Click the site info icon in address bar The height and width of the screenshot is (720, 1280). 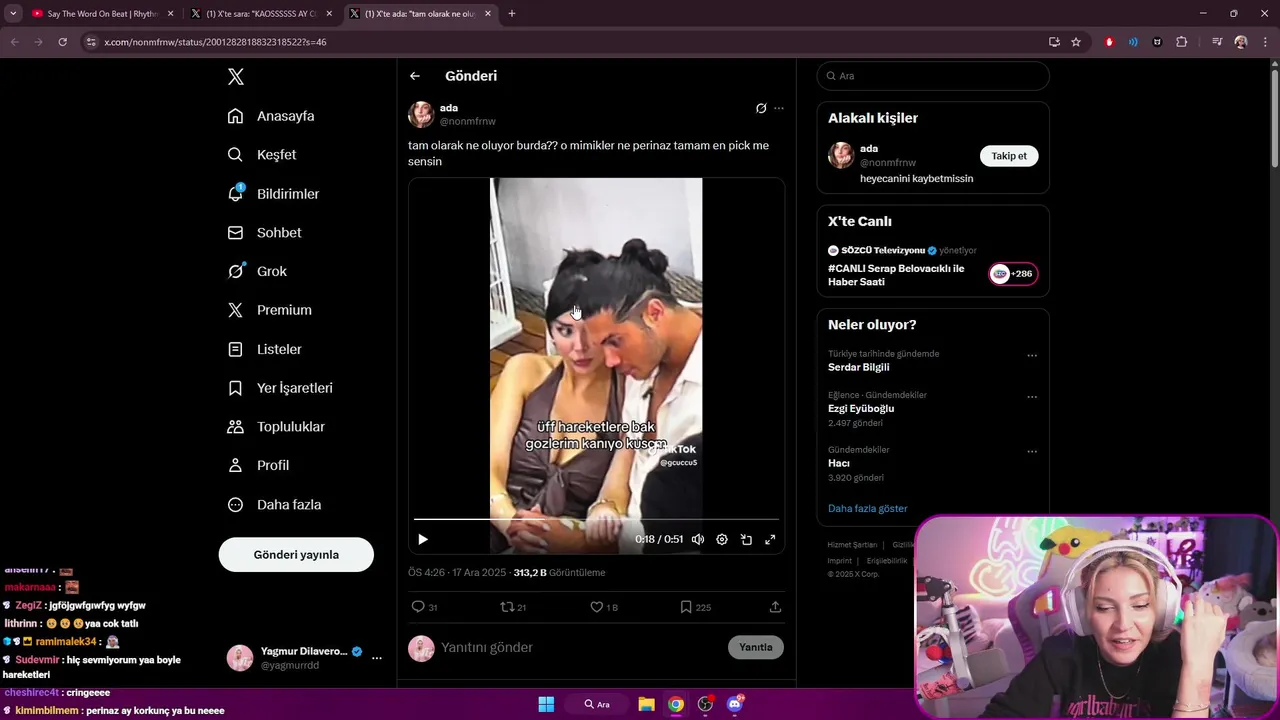point(91,42)
